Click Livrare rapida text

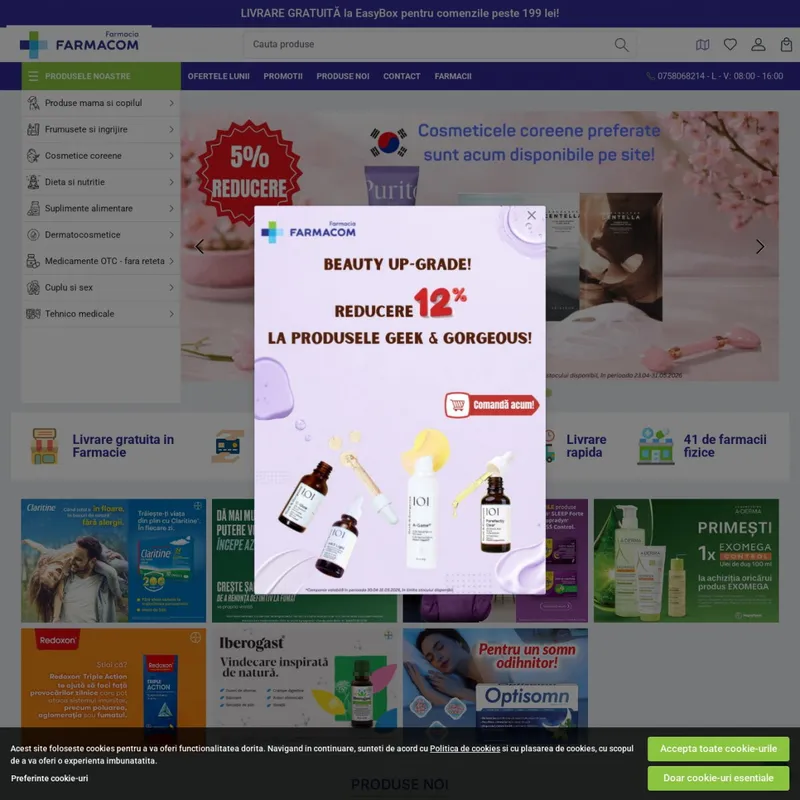[586, 446]
